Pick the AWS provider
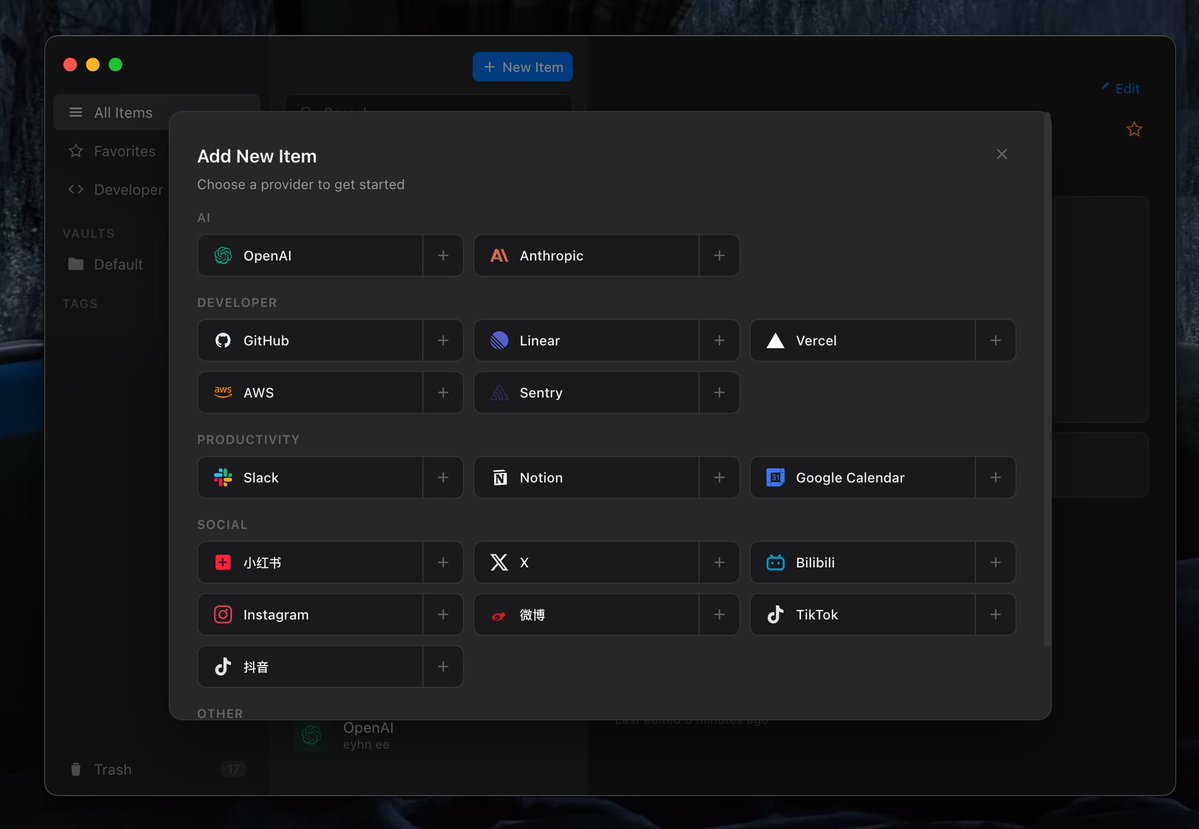The width and height of the screenshot is (1199, 829). click(310, 392)
